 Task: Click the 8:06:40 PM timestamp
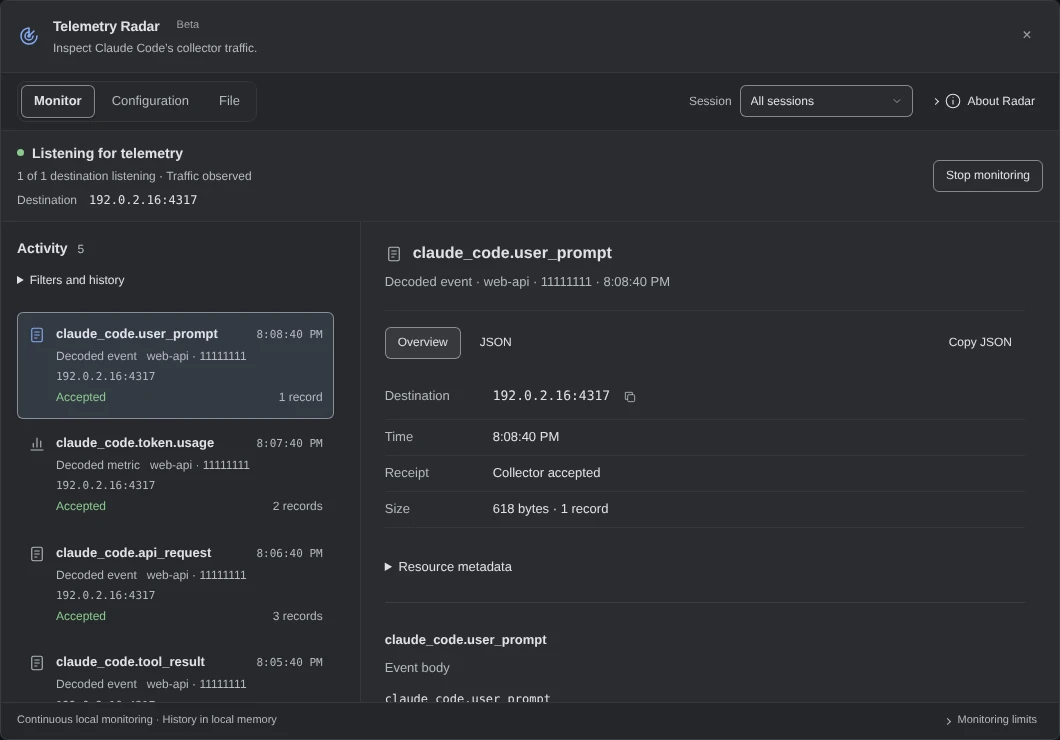289,553
